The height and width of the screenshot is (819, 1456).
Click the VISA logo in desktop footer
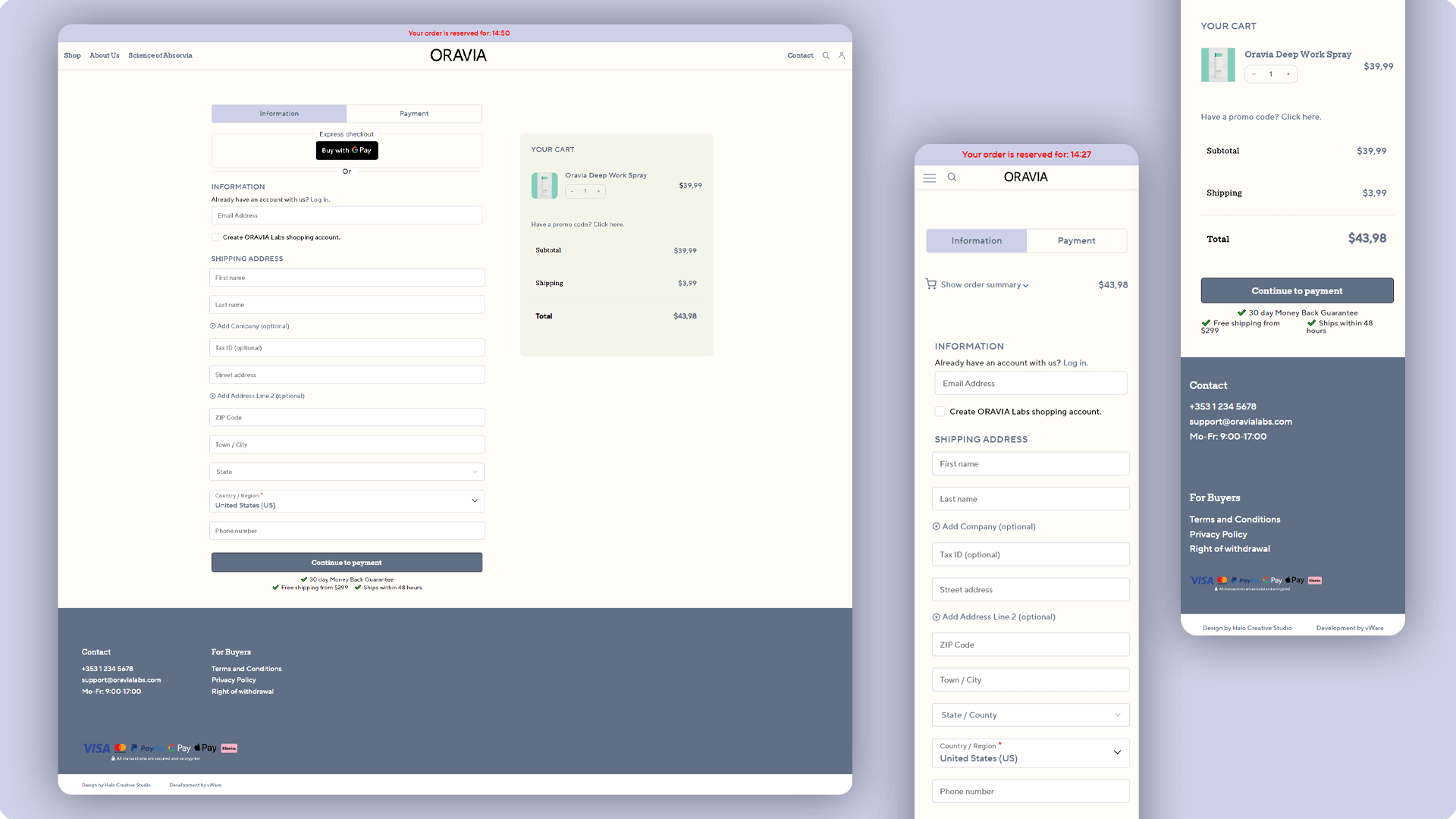tap(96, 748)
